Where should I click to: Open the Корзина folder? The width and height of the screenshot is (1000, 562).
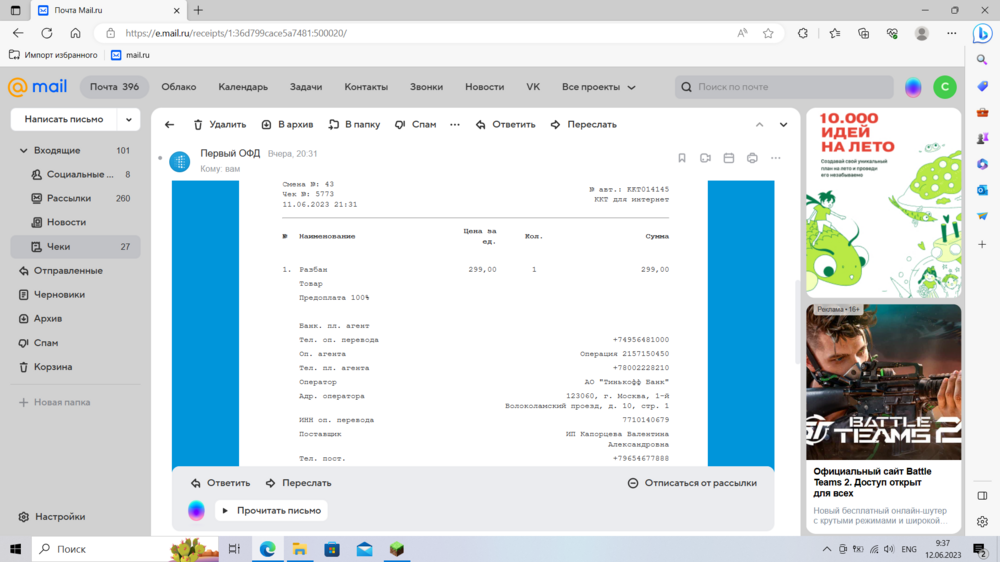tap(75, 367)
